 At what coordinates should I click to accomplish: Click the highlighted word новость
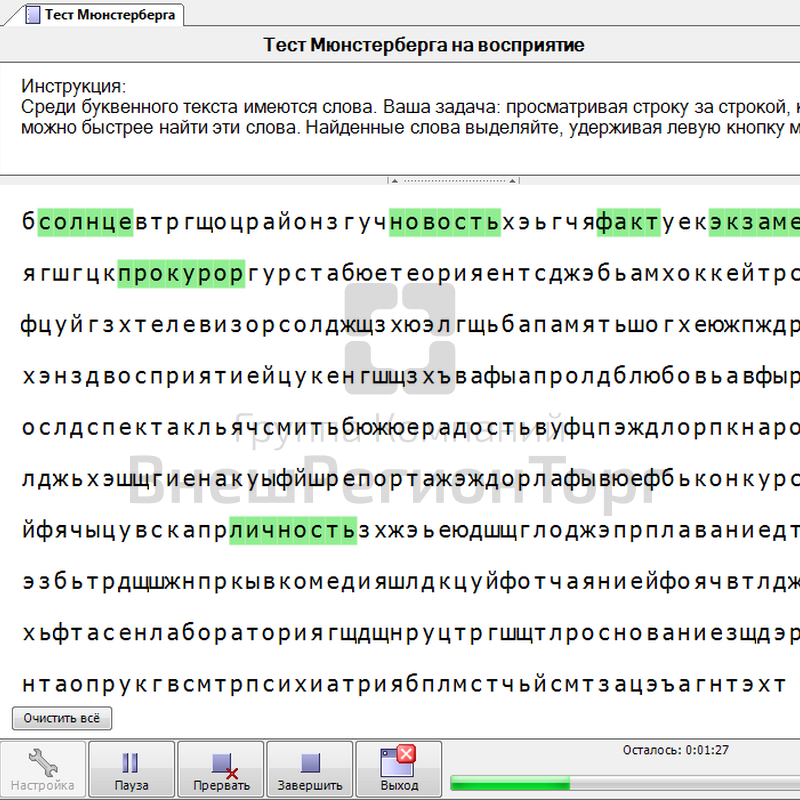point(444,222)
